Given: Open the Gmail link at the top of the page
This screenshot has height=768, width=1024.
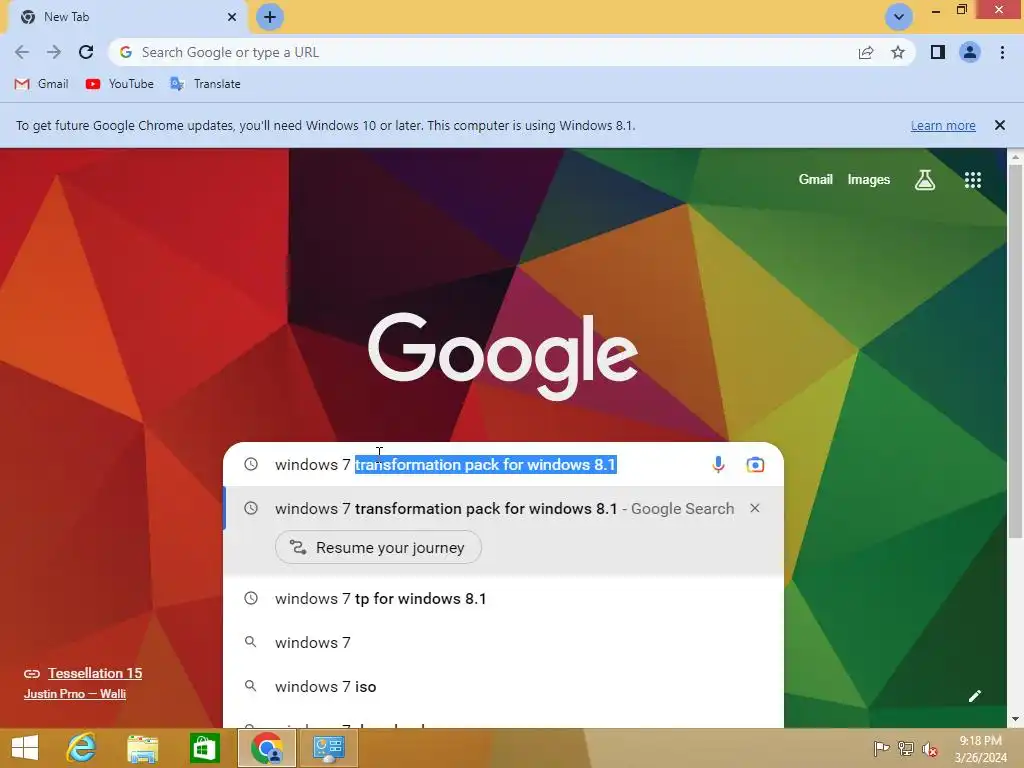Looking at the screenshot, I should [816, 180].
